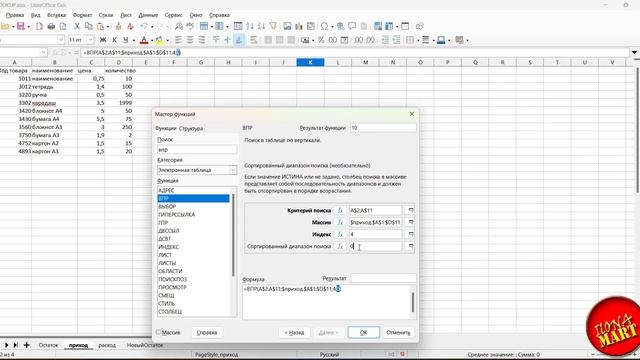
Task: Click the Save document icon
Action: tap(20, 27)
